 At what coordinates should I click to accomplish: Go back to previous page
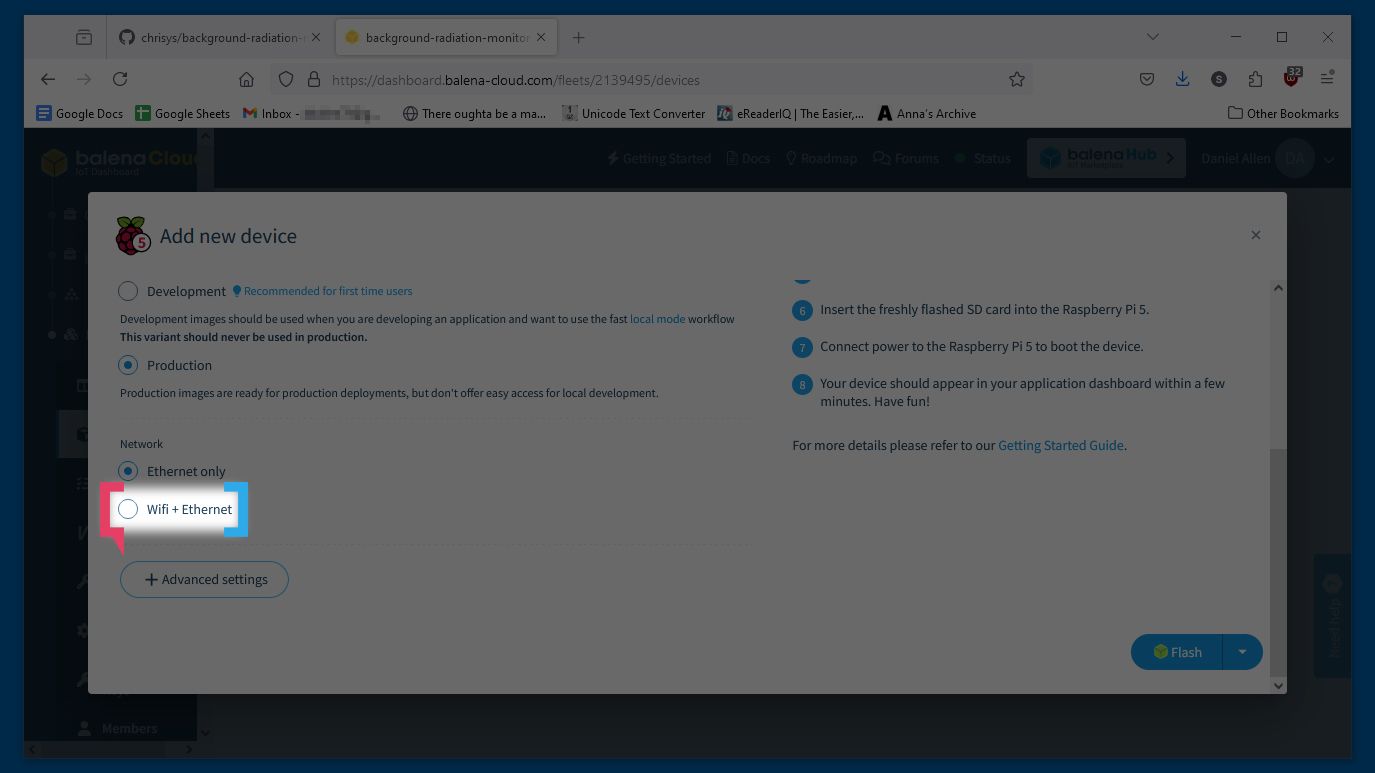click(x=48, y=79)
